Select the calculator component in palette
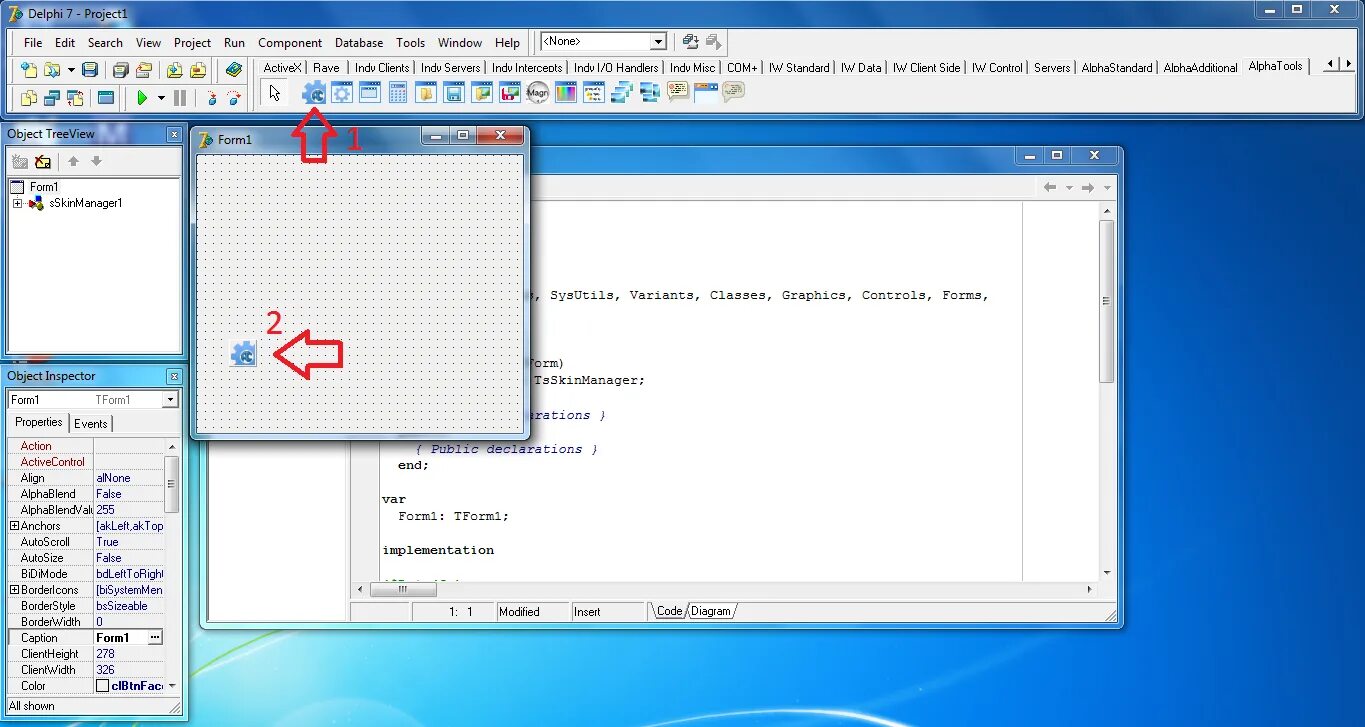 (x=398, y=93)
